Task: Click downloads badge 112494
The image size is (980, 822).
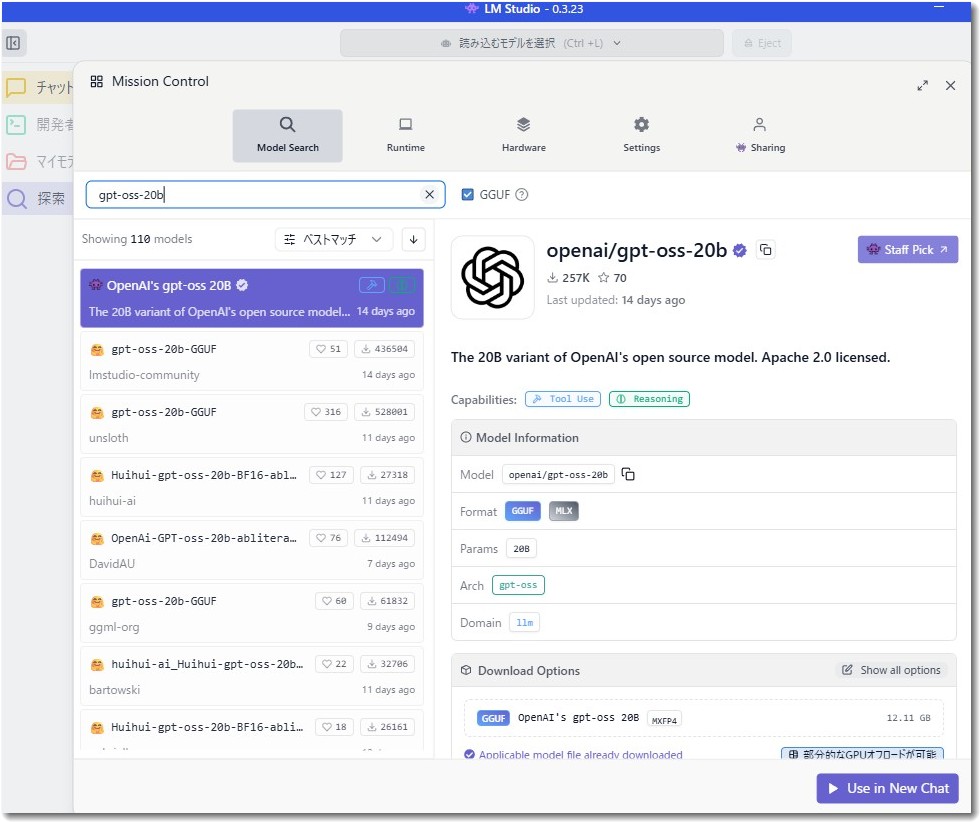Action: (384, 538)
